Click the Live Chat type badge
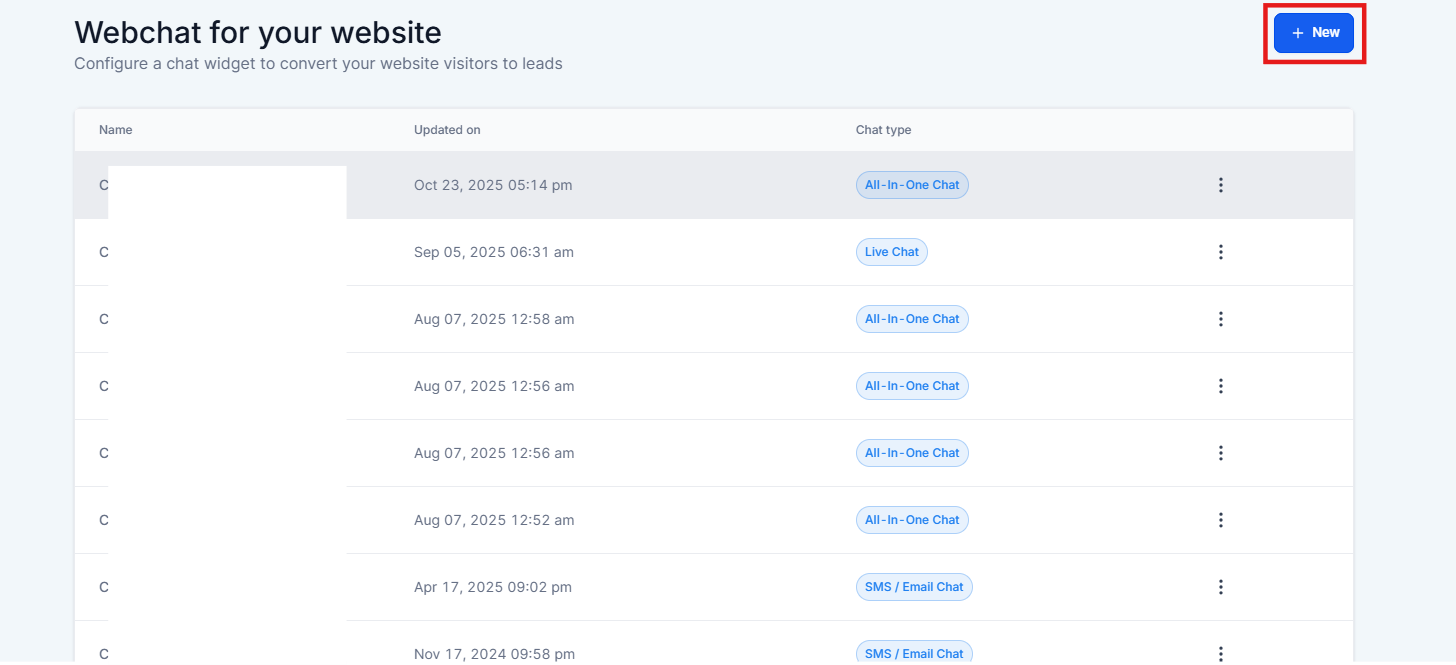This screenshot has width=1456, height=665. click(x=891, y=252)
